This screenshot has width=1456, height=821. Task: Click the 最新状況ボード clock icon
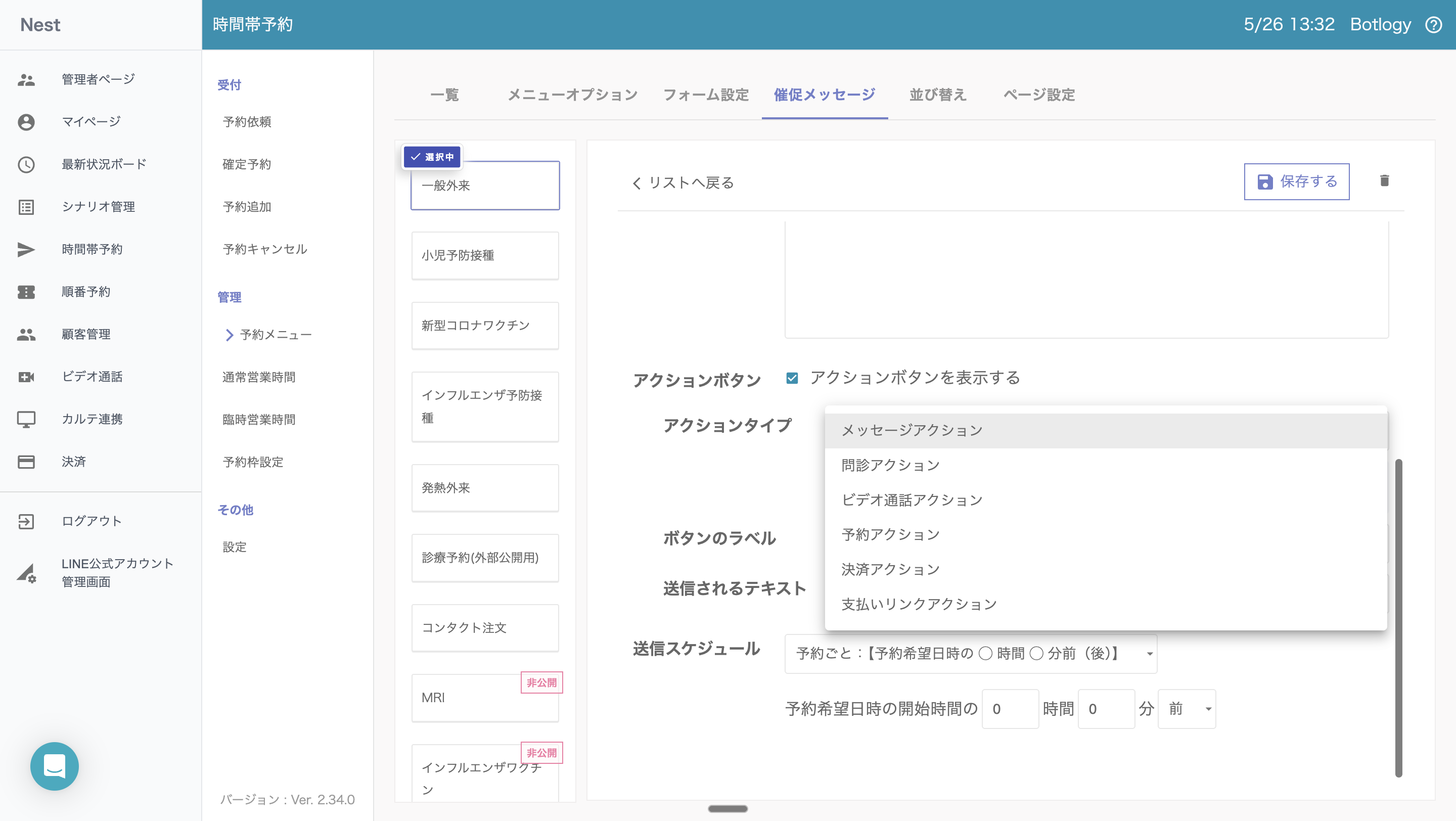tap(26, 164)
